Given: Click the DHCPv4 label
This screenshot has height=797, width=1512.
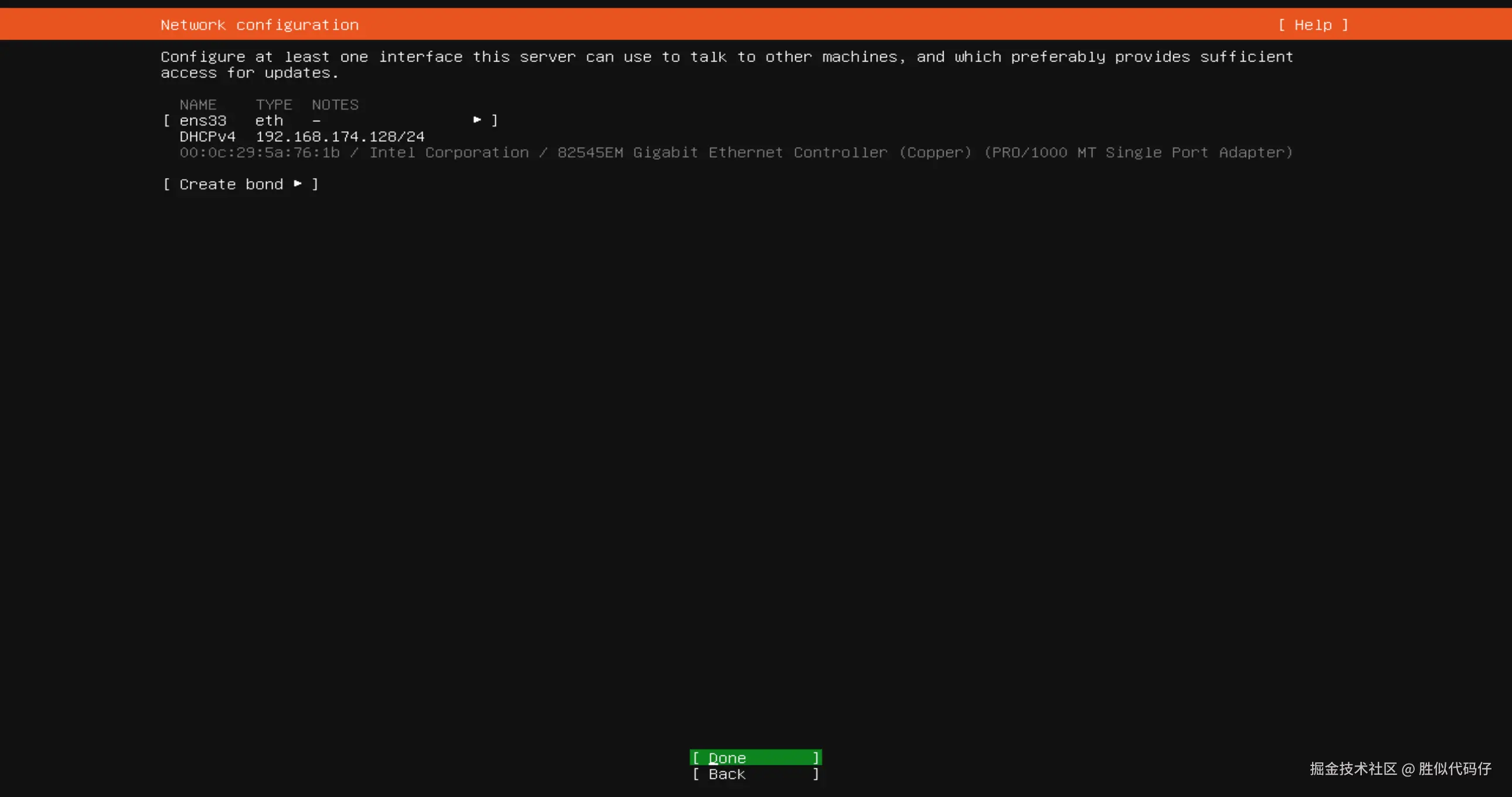Looking at the screenshot, I should (207, 136).
